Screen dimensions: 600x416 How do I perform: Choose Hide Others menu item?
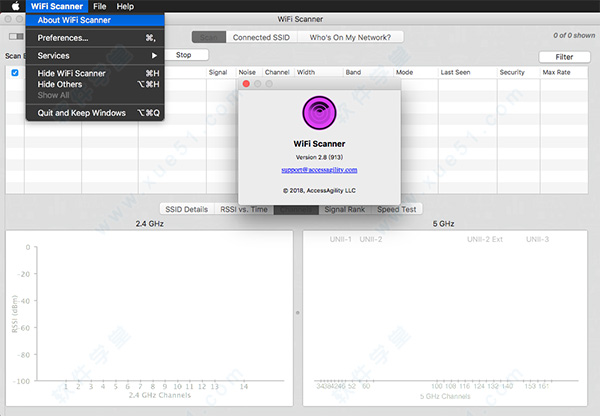coord(95,84)
